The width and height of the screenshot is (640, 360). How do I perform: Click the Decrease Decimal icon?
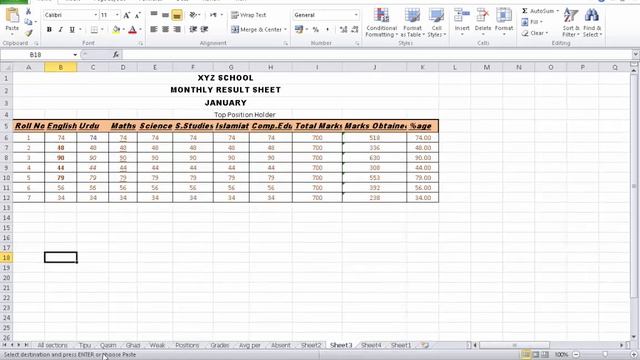[354, 29]
